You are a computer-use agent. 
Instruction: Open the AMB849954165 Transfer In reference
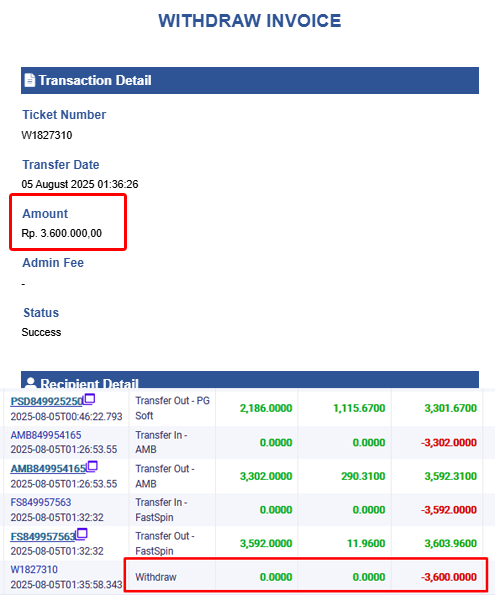46,435
